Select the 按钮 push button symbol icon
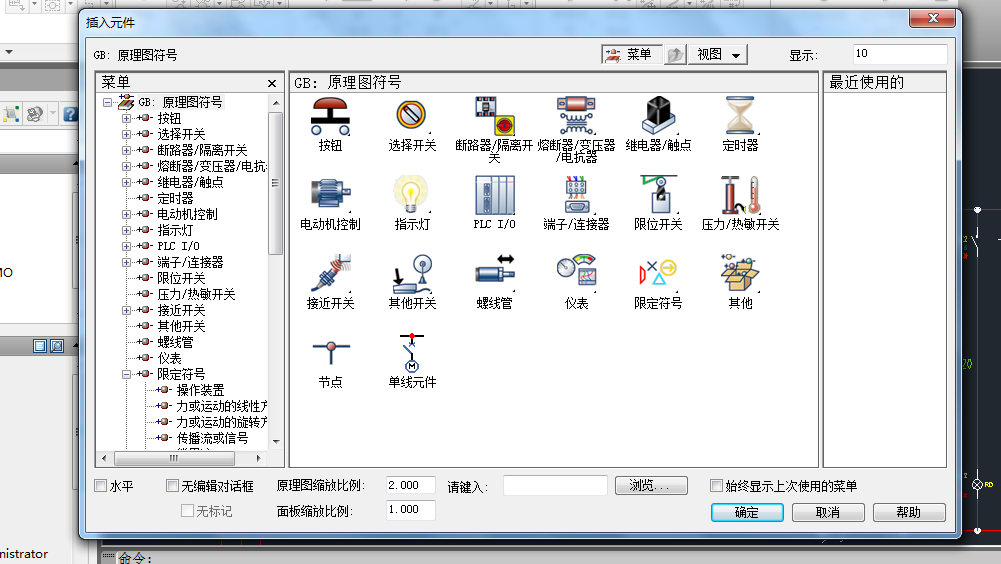This screenshot has width=1001, height=564. point(330,116)
